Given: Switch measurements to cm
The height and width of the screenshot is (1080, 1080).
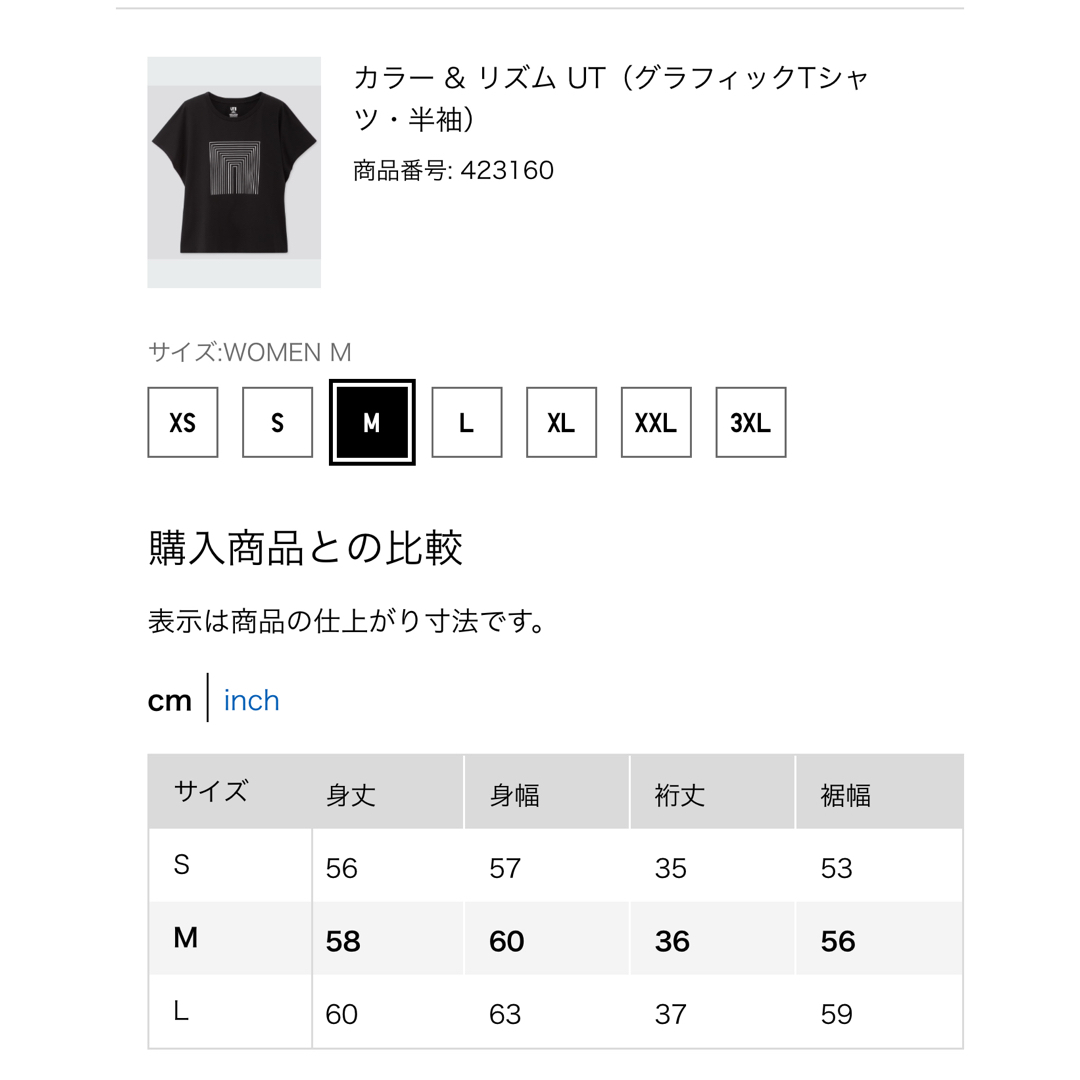Looking at the screenshot, I should (169, 701).
